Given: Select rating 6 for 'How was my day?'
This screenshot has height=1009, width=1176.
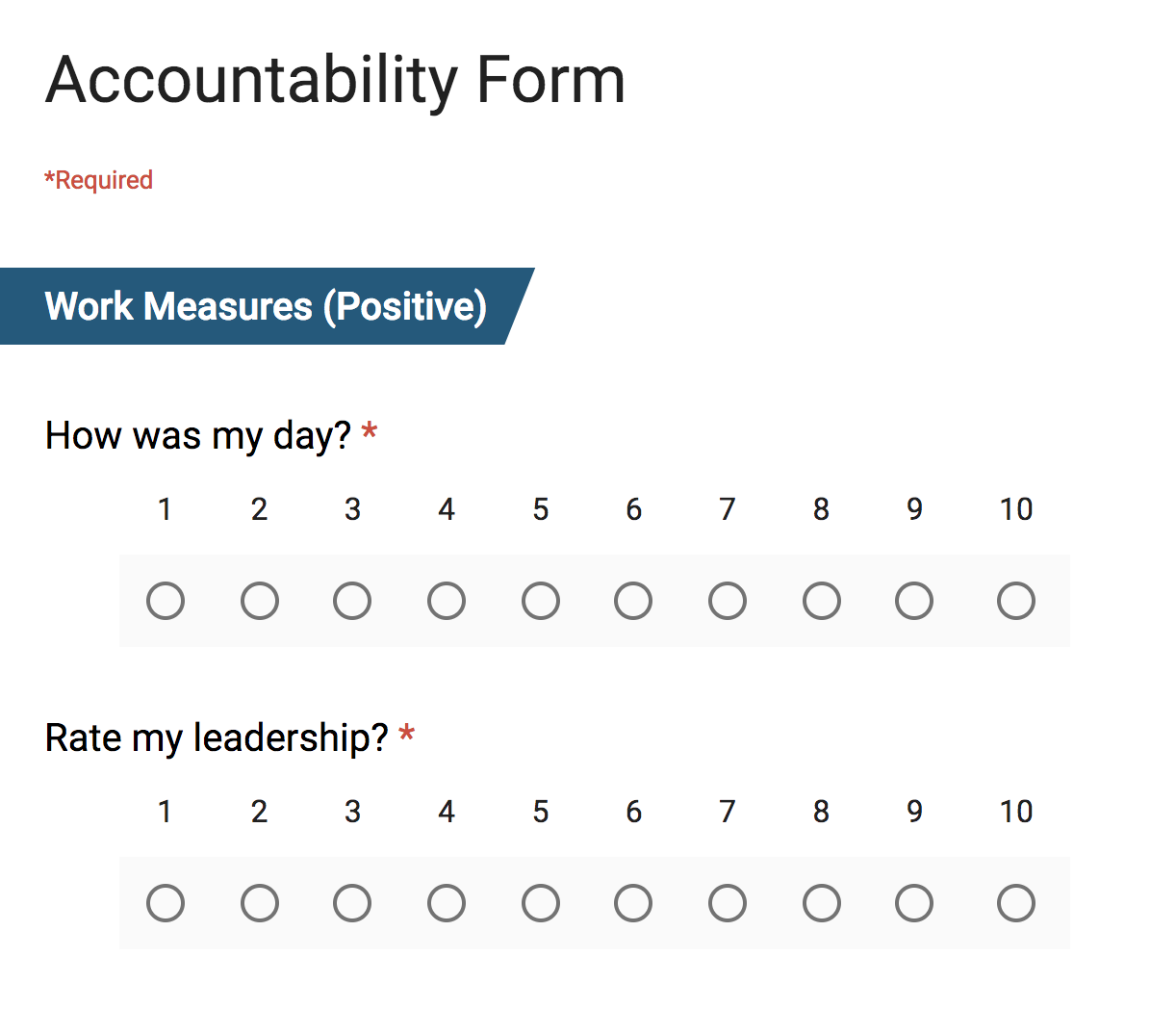Looking at the screenshot, I should click(633, 601).
